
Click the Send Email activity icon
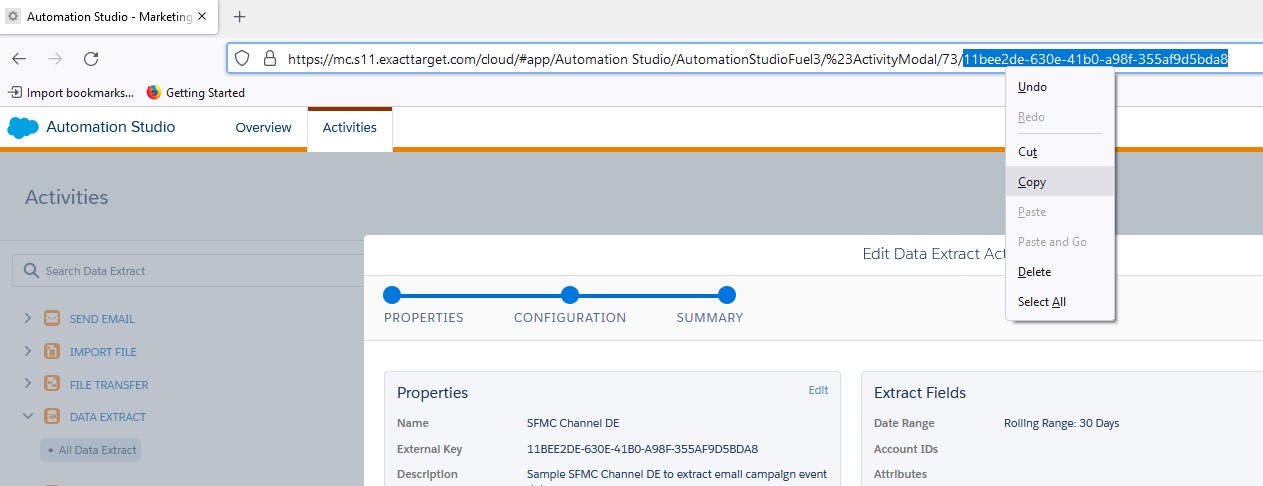52,319
